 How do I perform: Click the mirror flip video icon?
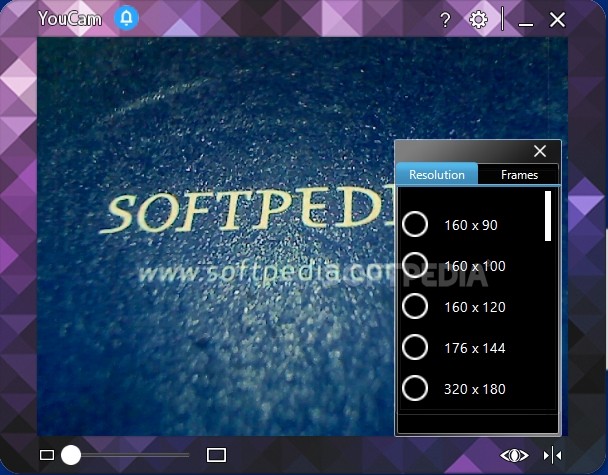point(553,455)
